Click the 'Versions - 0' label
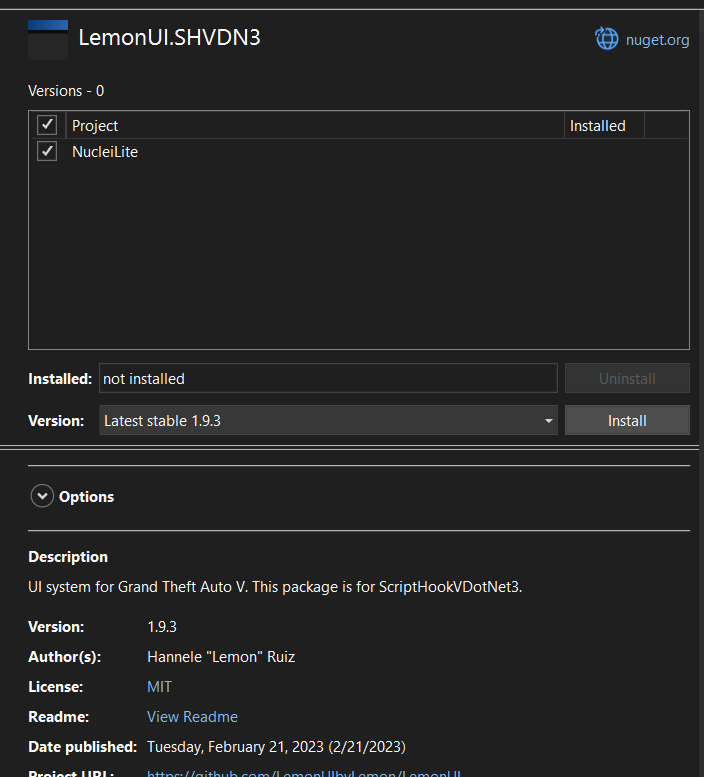Image resolution: width=704 pixels, height=777 pixels. pos(66,91)
